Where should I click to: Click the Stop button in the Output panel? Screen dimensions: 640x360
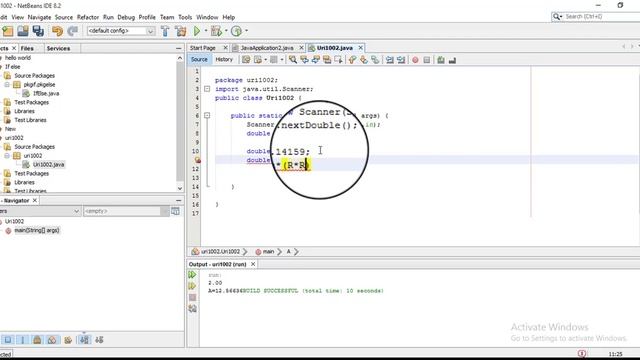tap(192, 298)
